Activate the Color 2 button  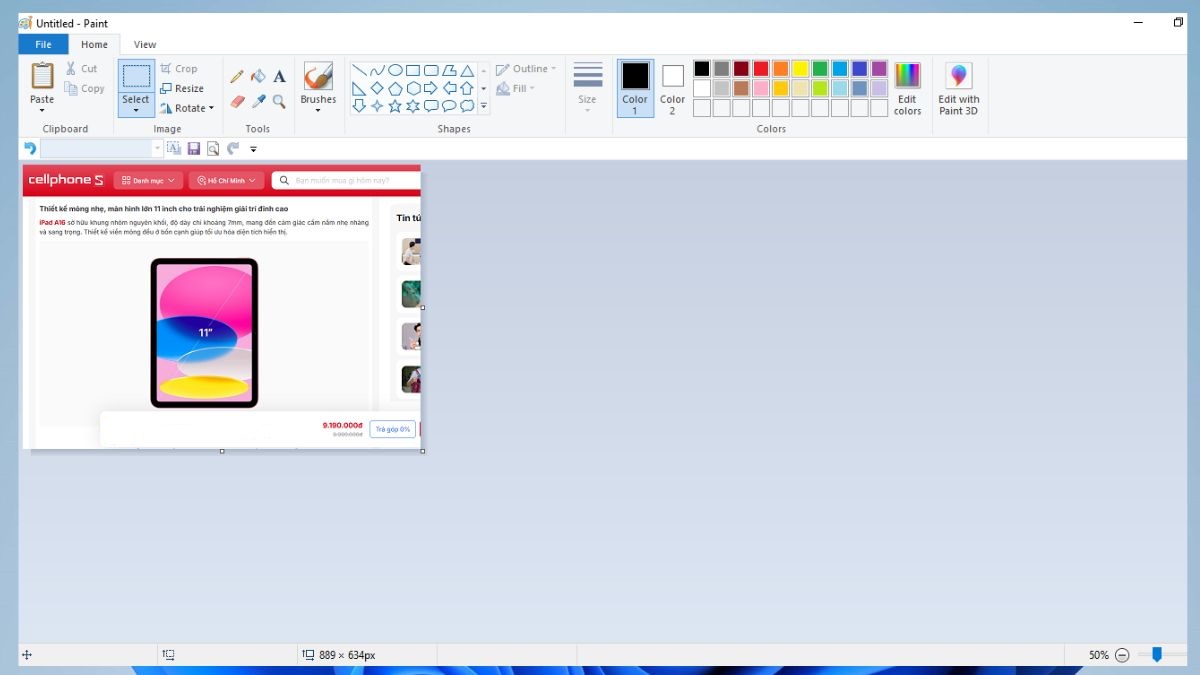point(672,89)
